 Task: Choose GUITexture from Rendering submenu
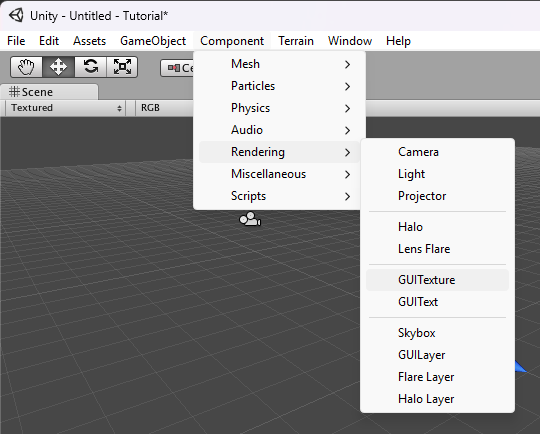(437, 280)
